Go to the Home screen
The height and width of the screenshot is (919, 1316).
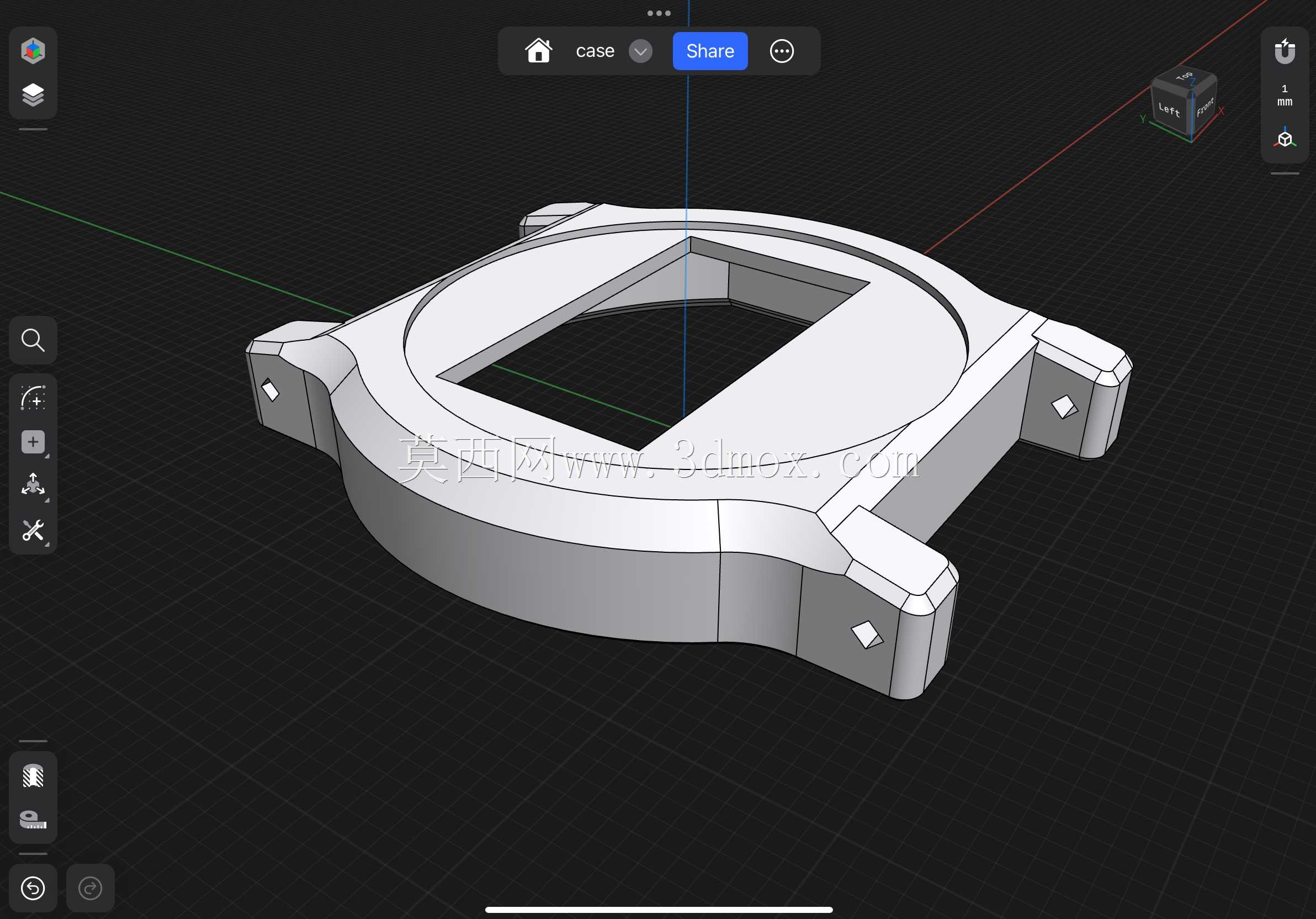pyautogui.click(x=539, y=50)
